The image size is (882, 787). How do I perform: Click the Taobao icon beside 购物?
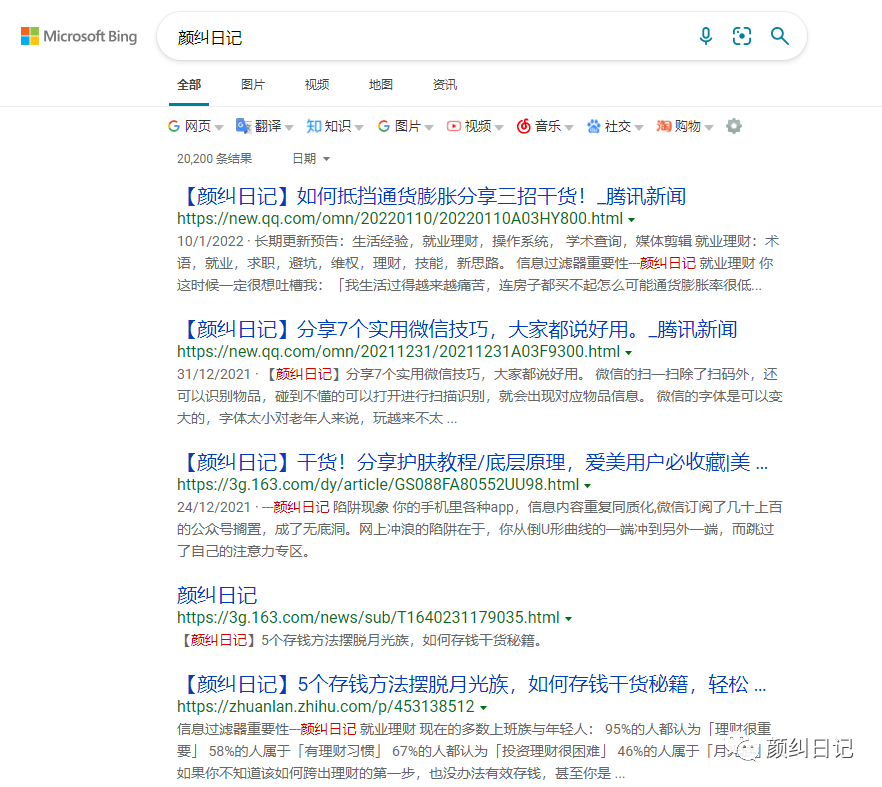point(664,126)
